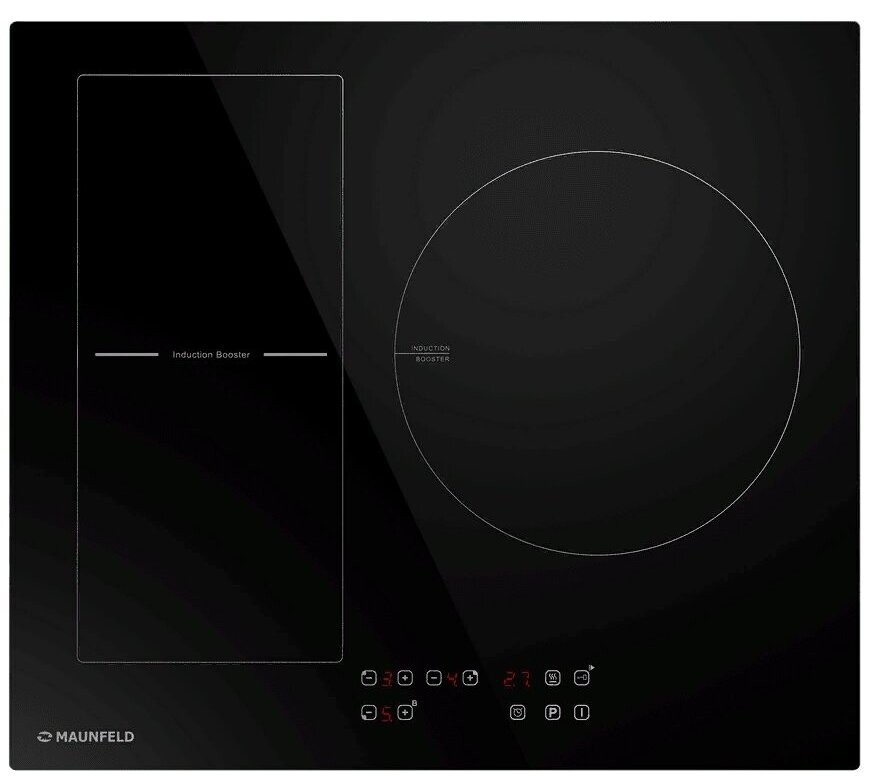The image size is (872, 784).
Task: Toggle the main power on/off button
Action: [582, 713]
